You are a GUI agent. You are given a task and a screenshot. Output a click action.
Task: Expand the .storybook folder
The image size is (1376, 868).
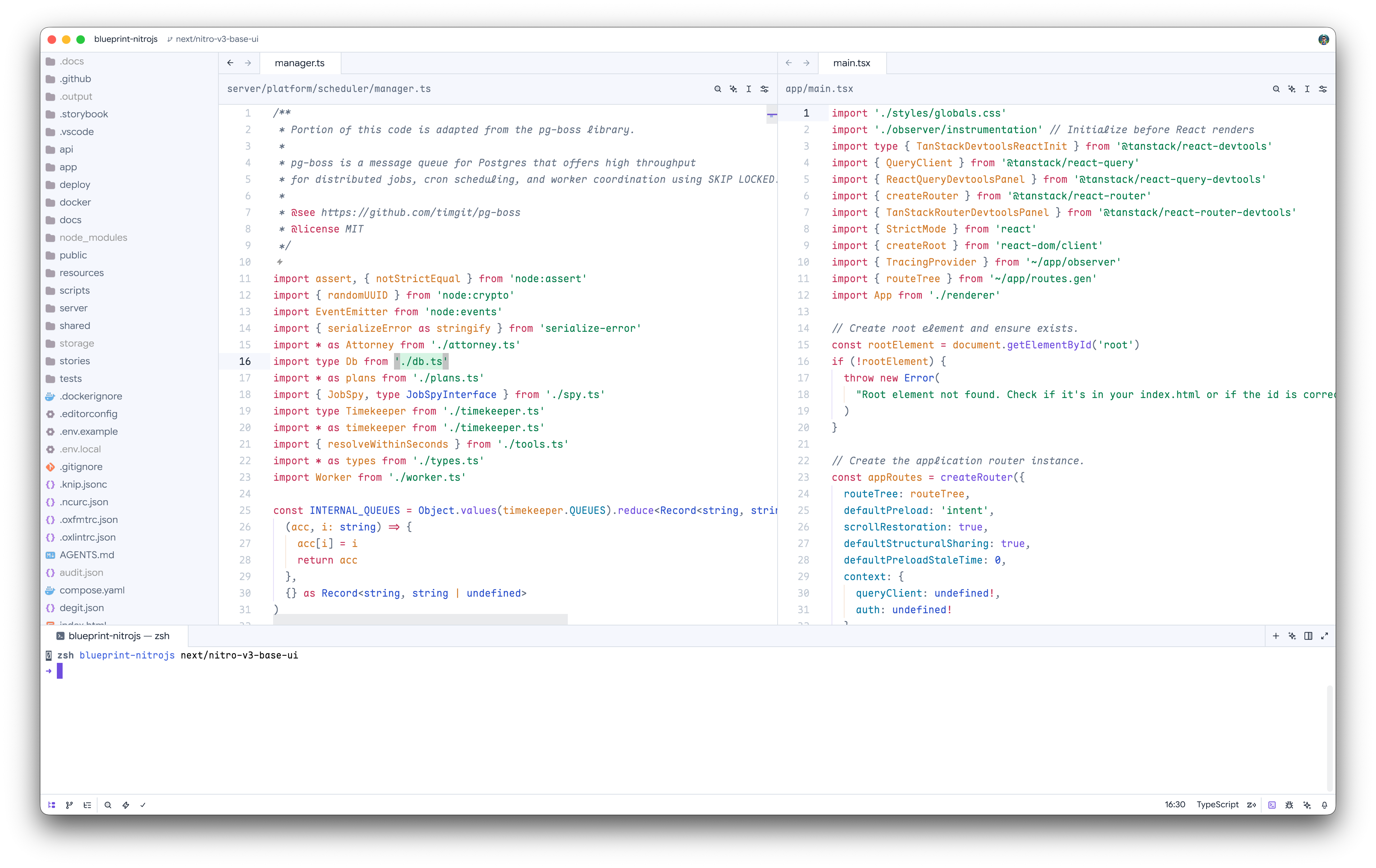129,114
